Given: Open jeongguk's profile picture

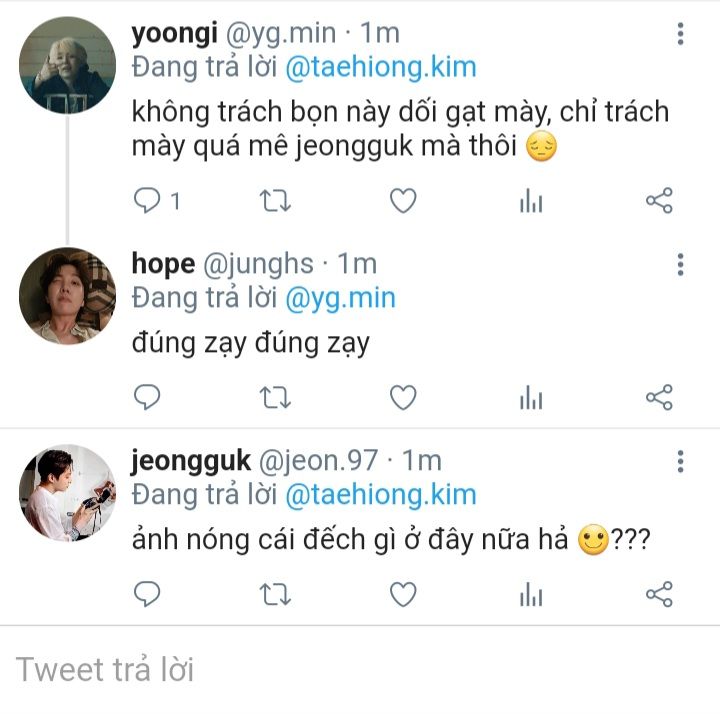Looking at the screenshot, I should [x=68, y=493].
